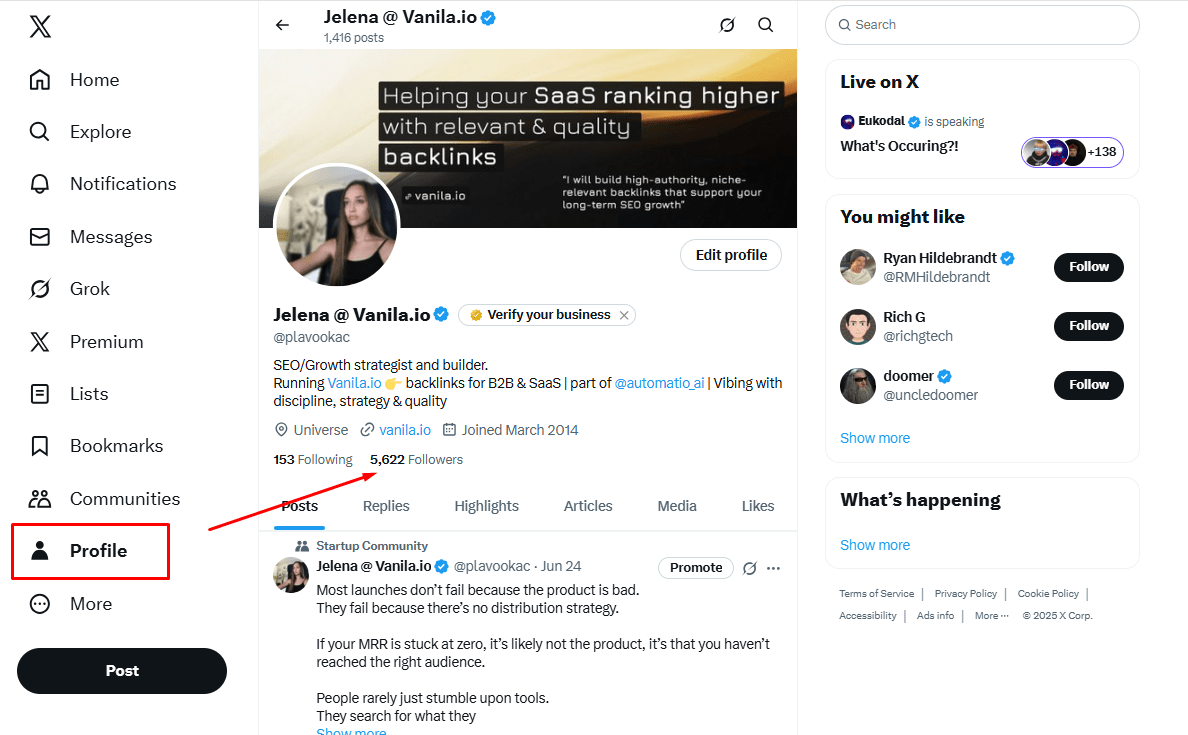Viewport: 1188px width, 735px height.
Task: Click the Edit profile button
Action: (x=731, y=255)
